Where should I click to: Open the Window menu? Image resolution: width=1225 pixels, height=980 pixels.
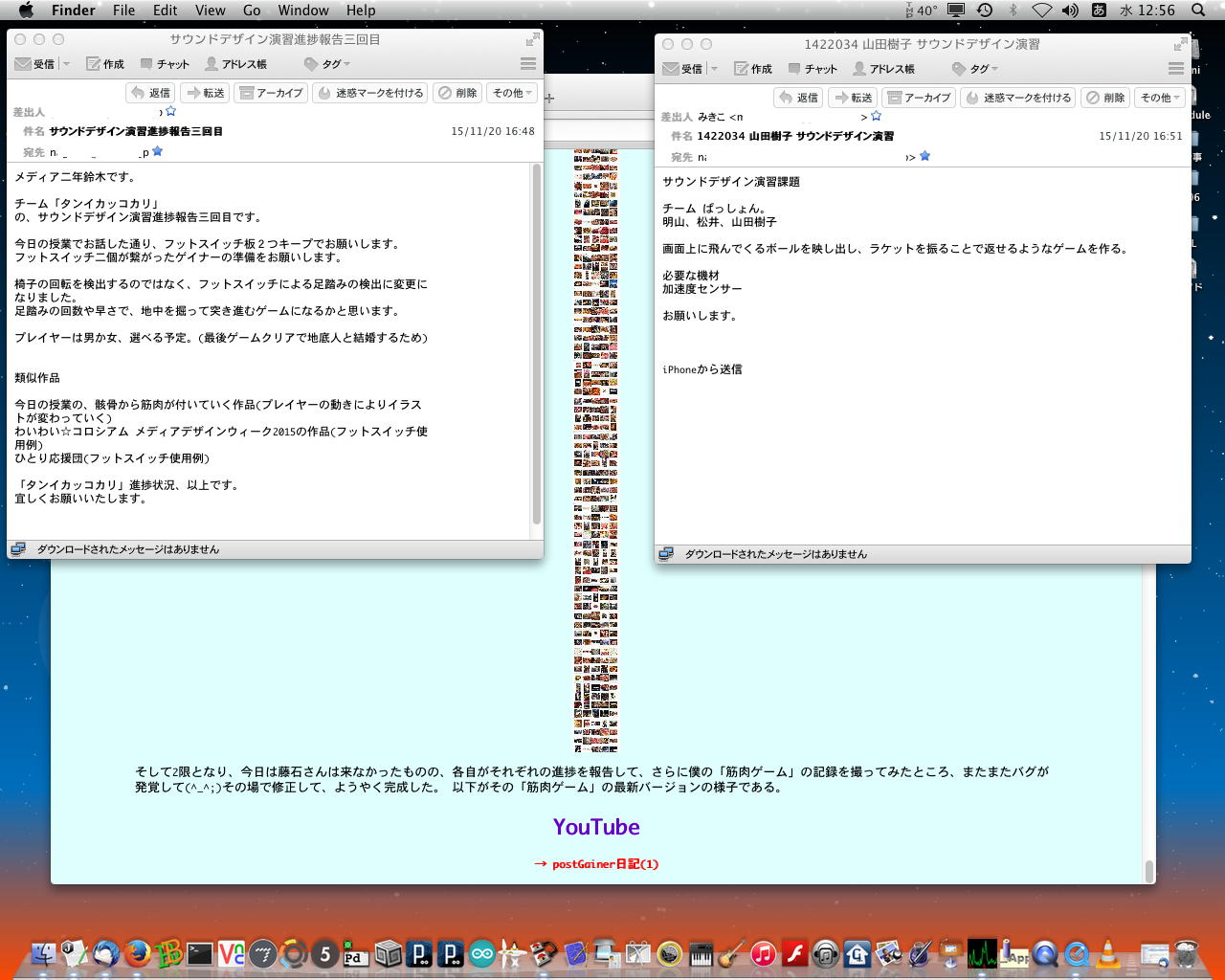pos(303,11)
